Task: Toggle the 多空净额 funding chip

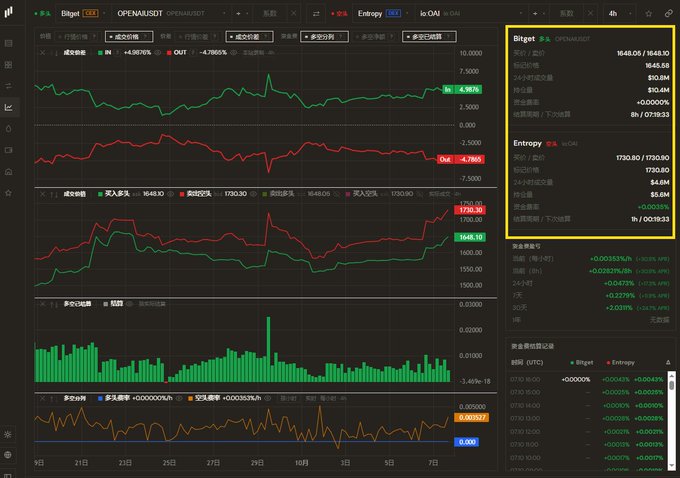Action: point(375,37)
